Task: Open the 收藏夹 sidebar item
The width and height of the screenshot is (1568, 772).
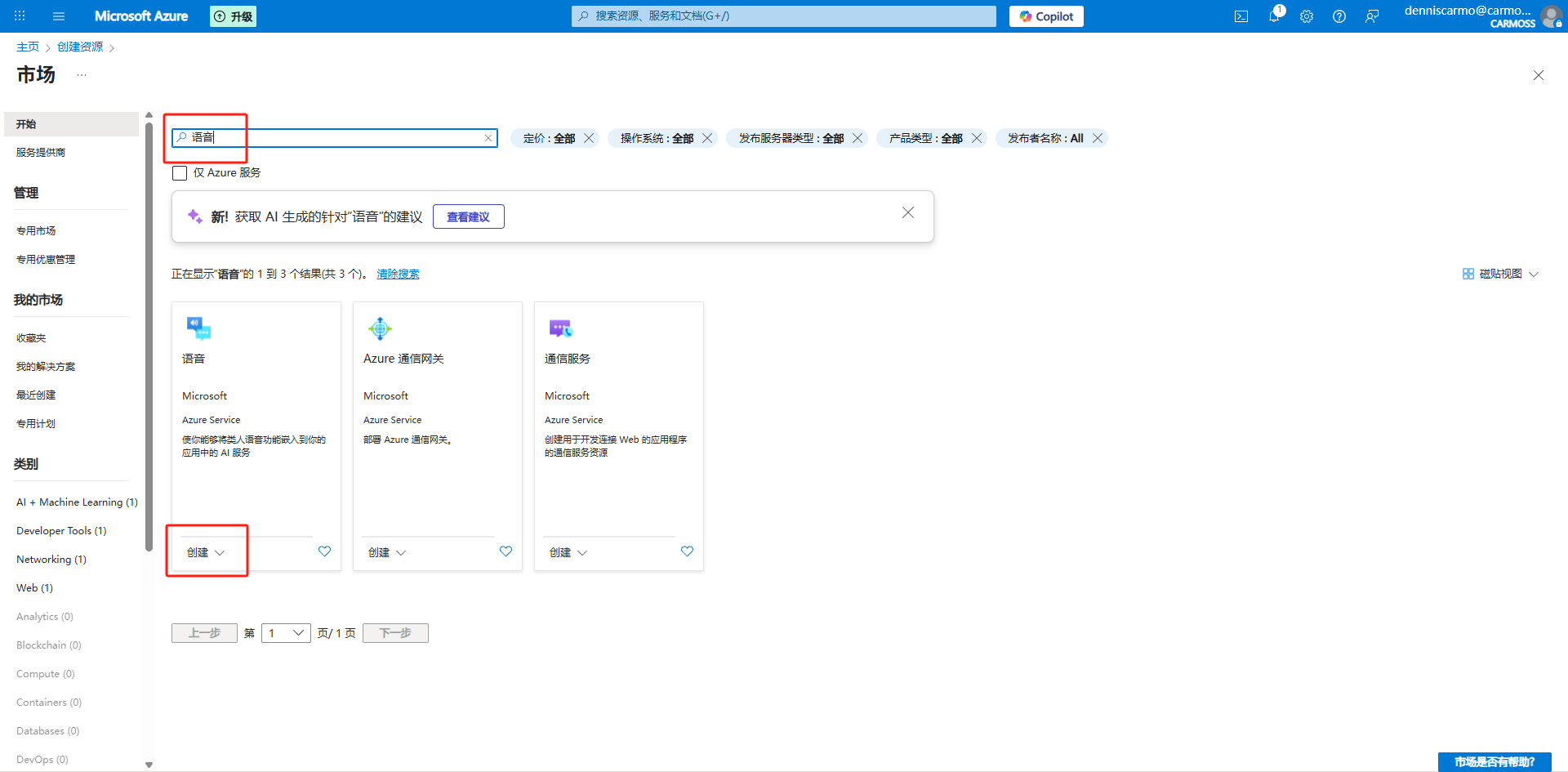Action: (31, 338)
